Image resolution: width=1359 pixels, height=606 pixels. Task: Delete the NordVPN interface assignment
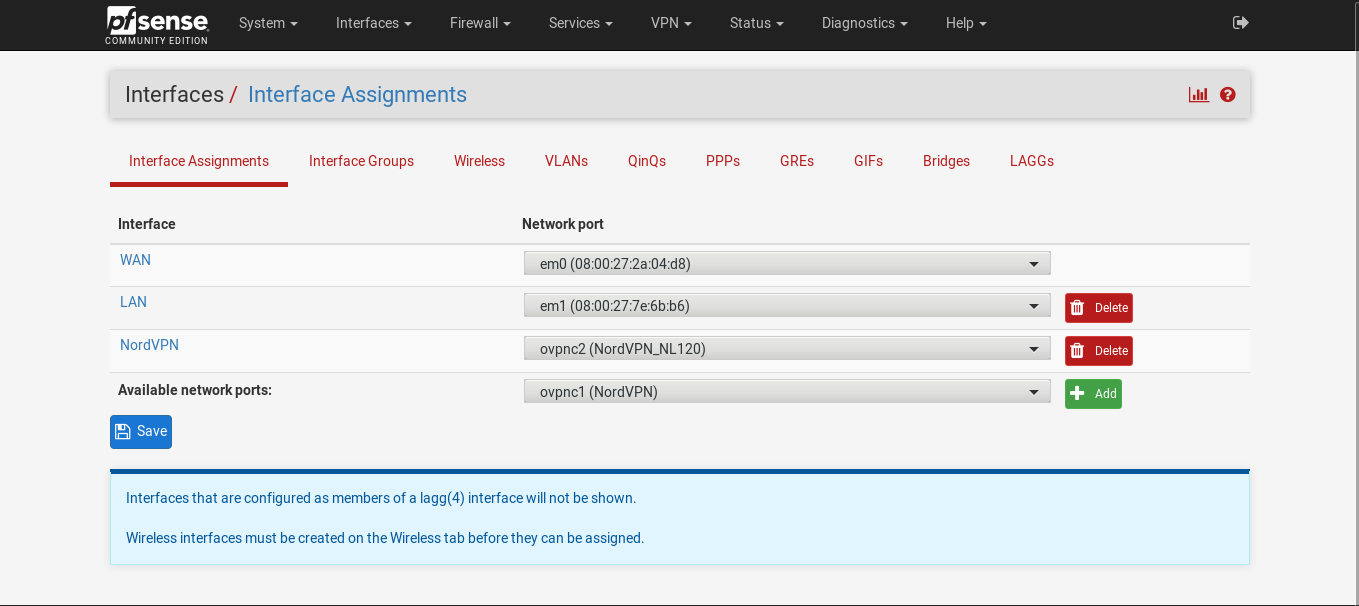[1098, 351]
